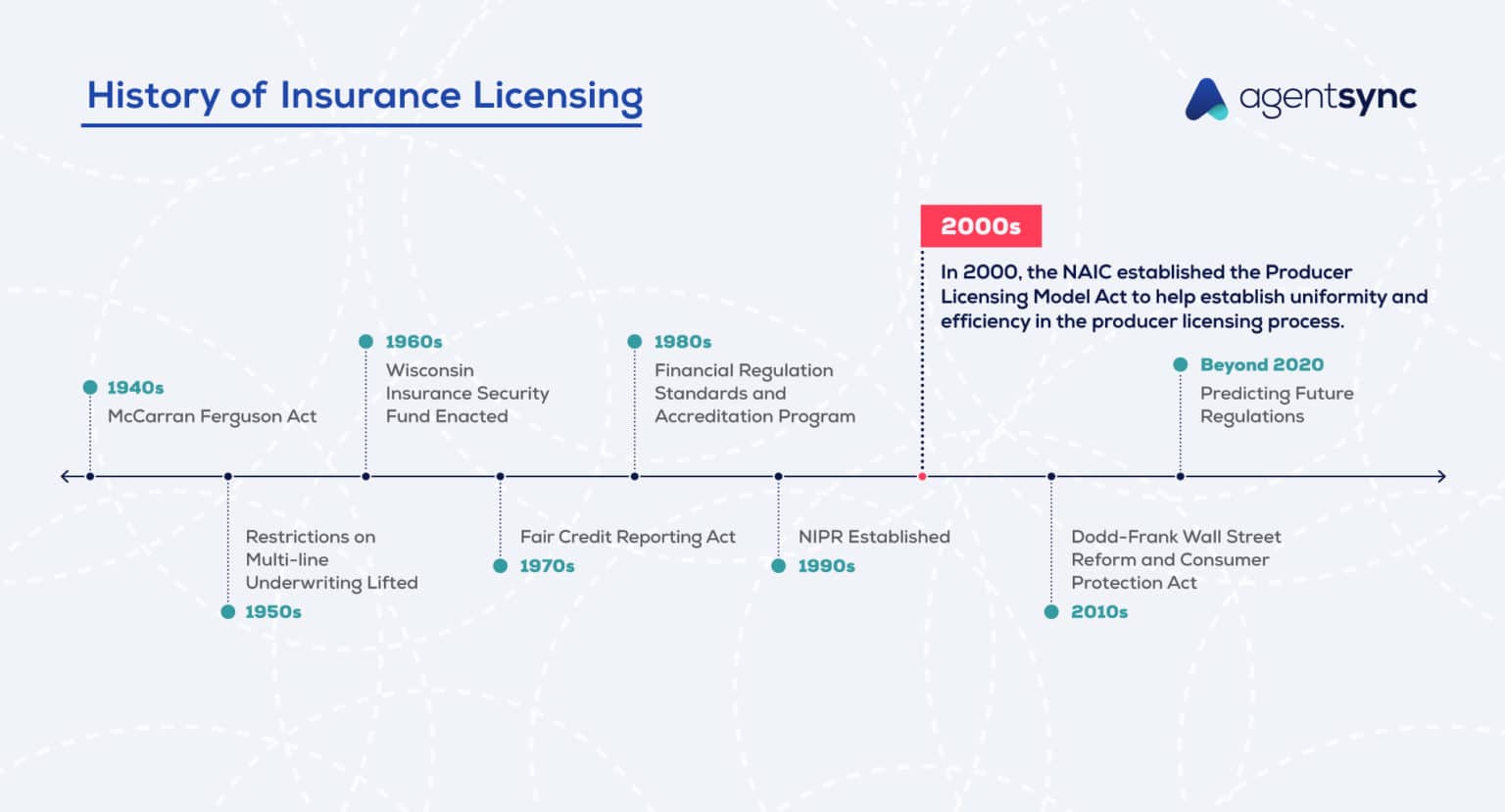Open the McCarran Ferguson Act entry
This screenshot has width=1505, height=812.
click(x=212, y=415)
